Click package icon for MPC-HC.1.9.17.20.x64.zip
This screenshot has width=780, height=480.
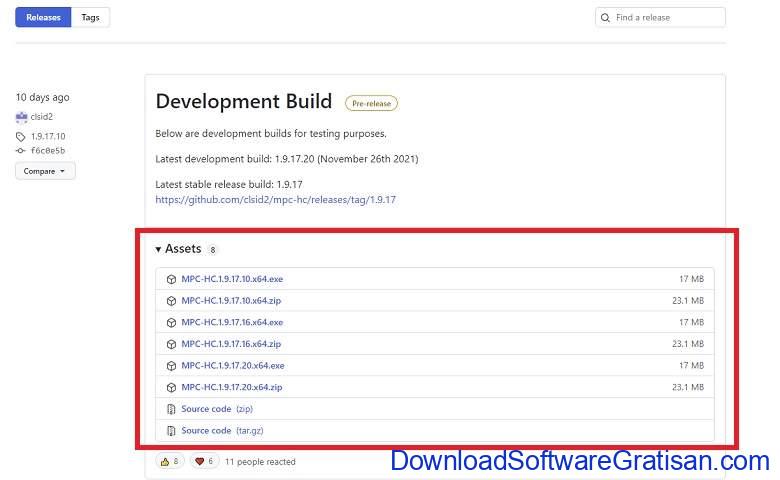click(171, 387)
